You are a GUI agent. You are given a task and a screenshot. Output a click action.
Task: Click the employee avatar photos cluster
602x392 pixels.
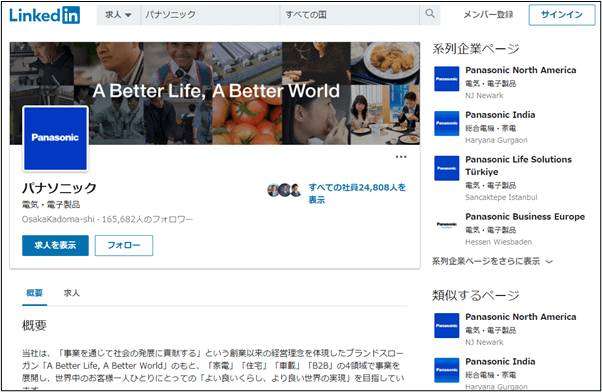click(x=284, y=190)
